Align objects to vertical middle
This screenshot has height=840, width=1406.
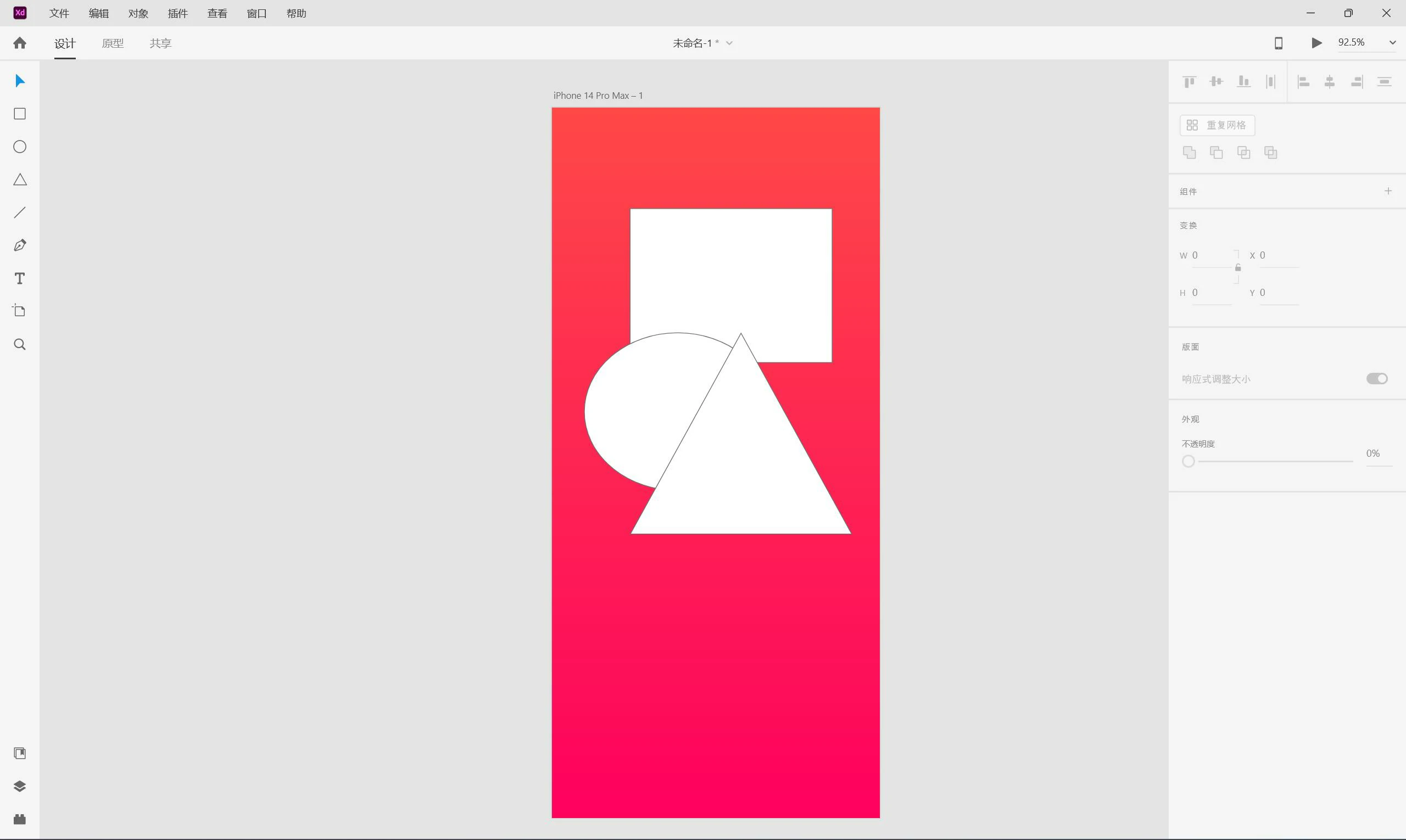tap(1217, 81)
